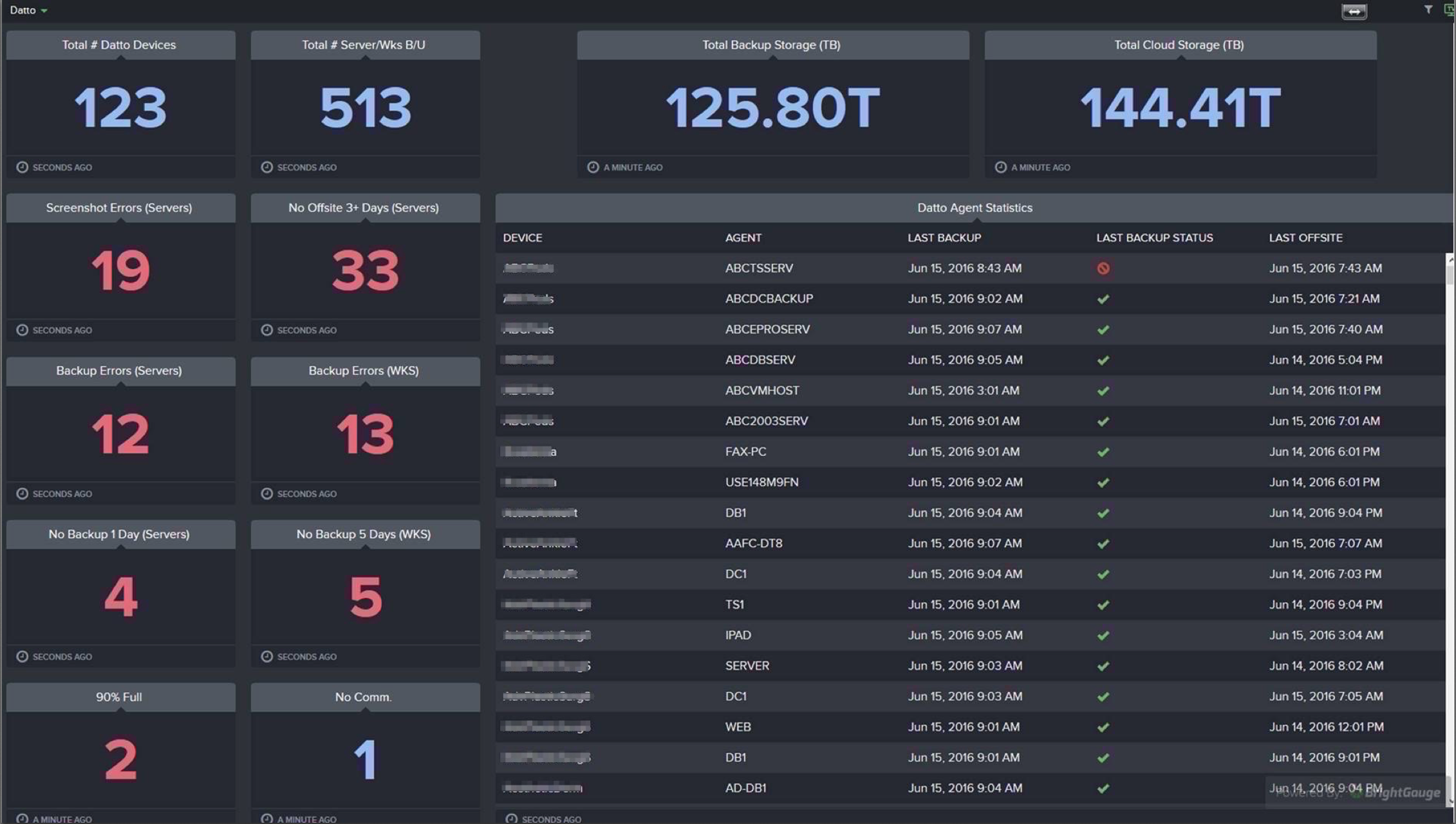Image resolution: width=1456 pixels, height=824 pixels.
Task: Click the clock icon under Backup Errors (Servers)
Action: (22, 494)
